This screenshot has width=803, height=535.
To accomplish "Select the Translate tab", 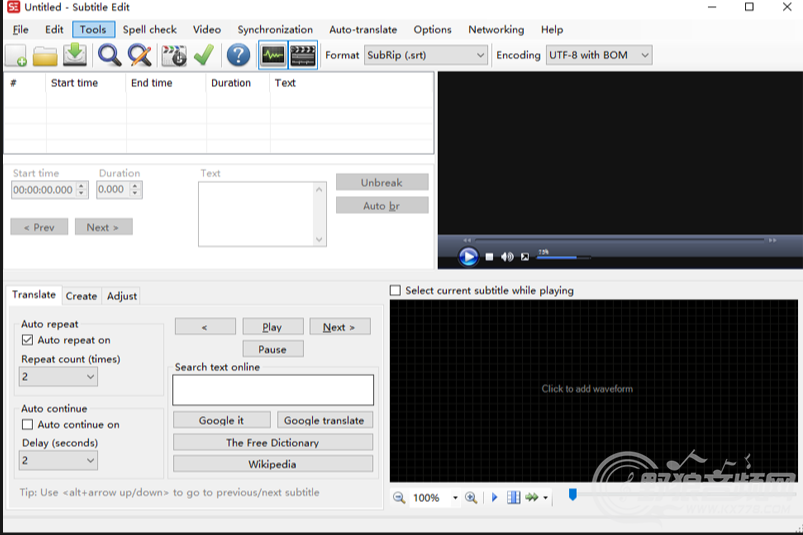I will (x=34, y=294).
